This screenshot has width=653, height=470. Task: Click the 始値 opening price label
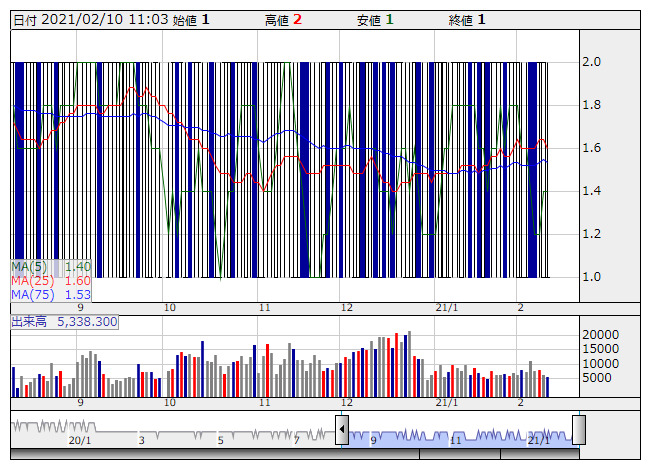point(185,19)
